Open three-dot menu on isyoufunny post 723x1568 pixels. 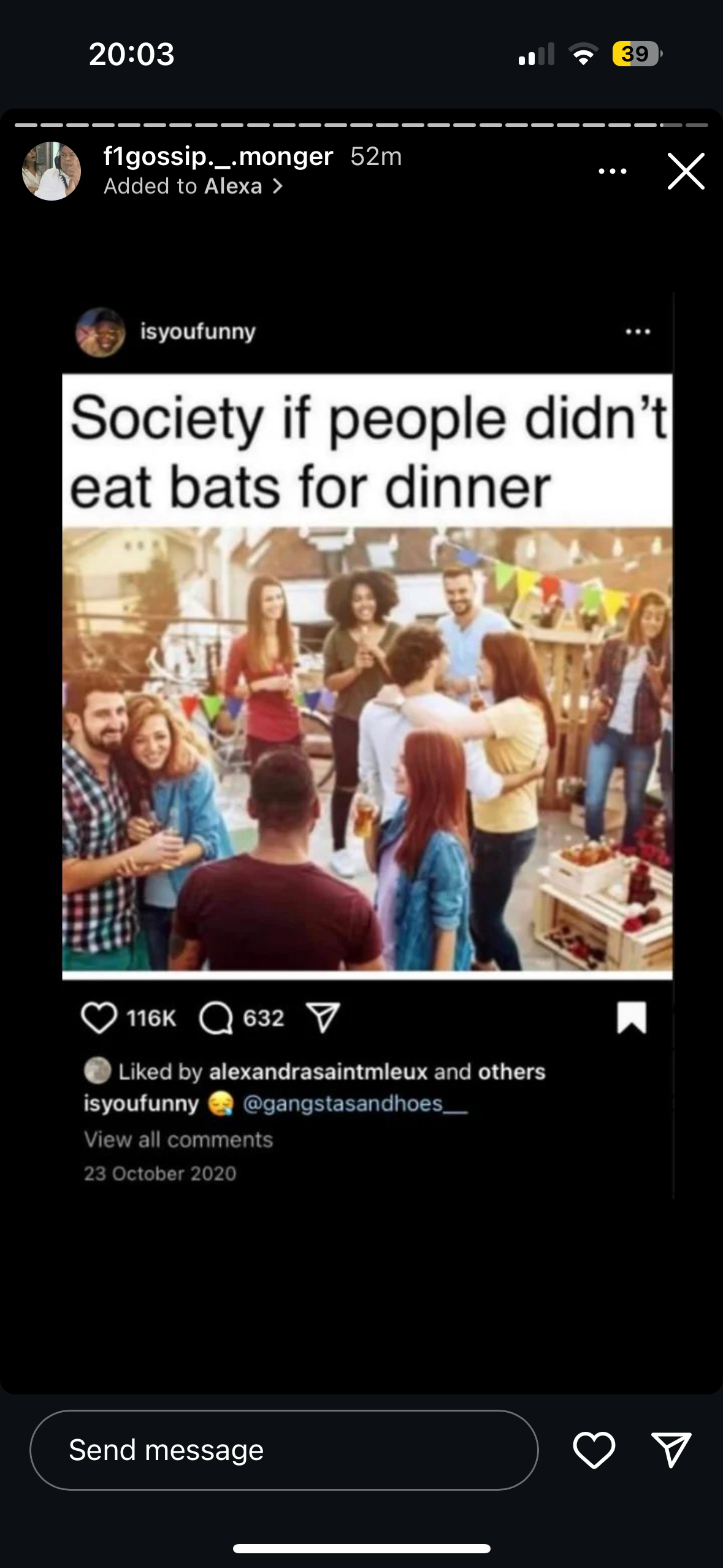[638, 332]
